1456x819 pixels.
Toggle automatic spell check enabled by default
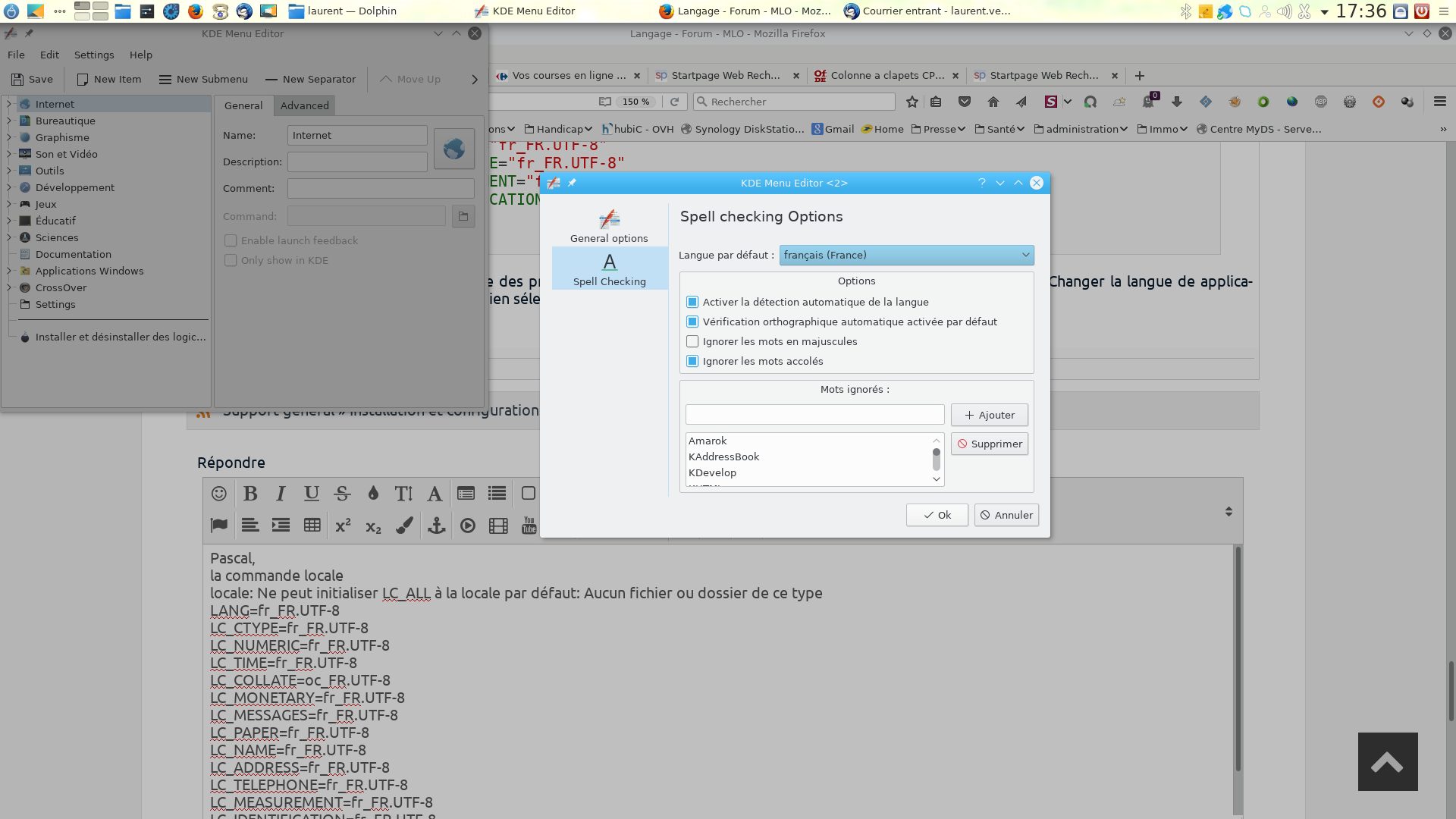coord(692,322)
